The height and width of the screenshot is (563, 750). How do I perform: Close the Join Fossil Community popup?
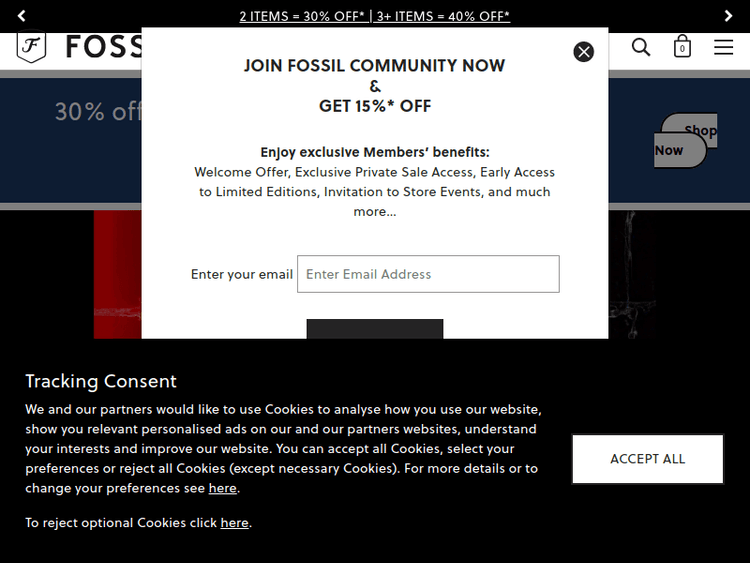click(584, 52)
